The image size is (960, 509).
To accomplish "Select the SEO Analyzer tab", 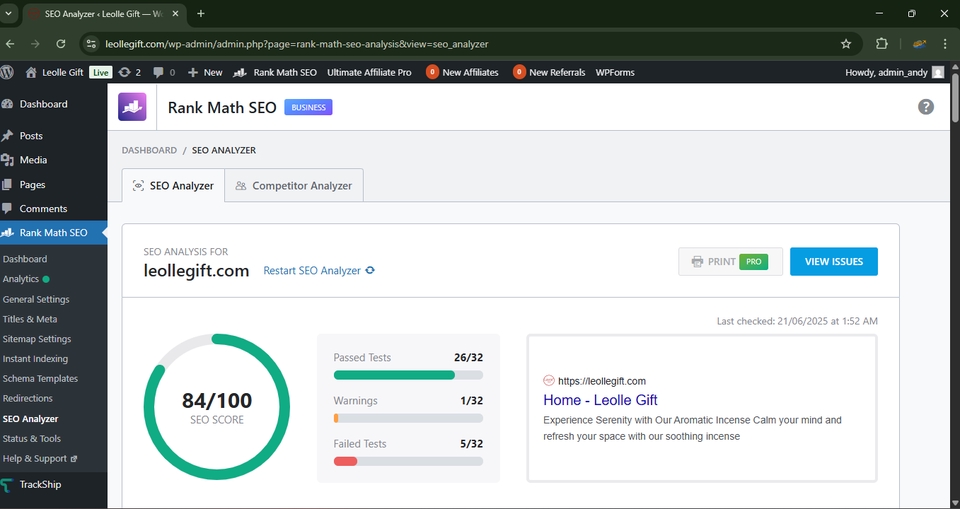I will coord(173,185).
